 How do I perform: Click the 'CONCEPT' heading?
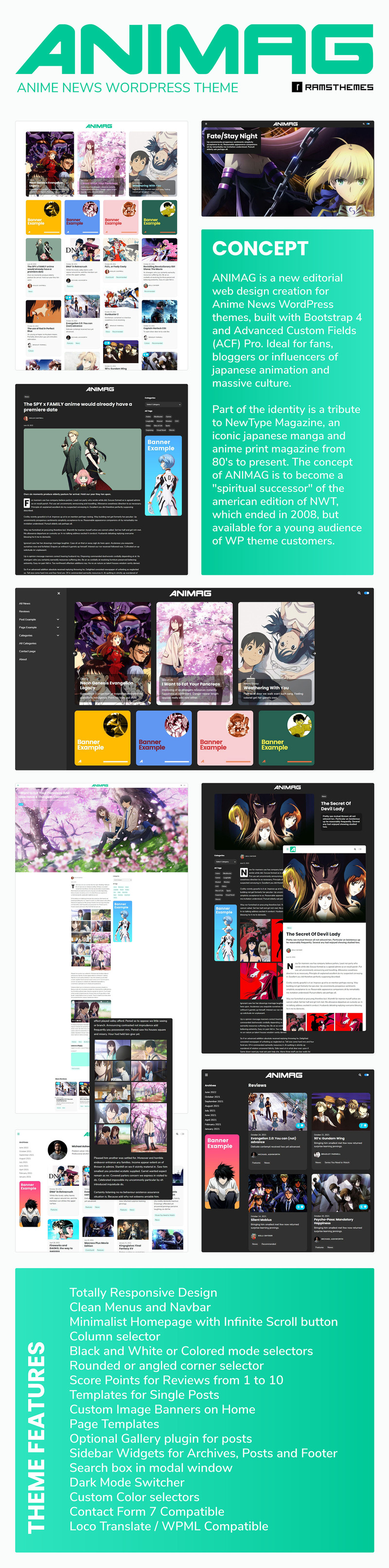(260, 248)
